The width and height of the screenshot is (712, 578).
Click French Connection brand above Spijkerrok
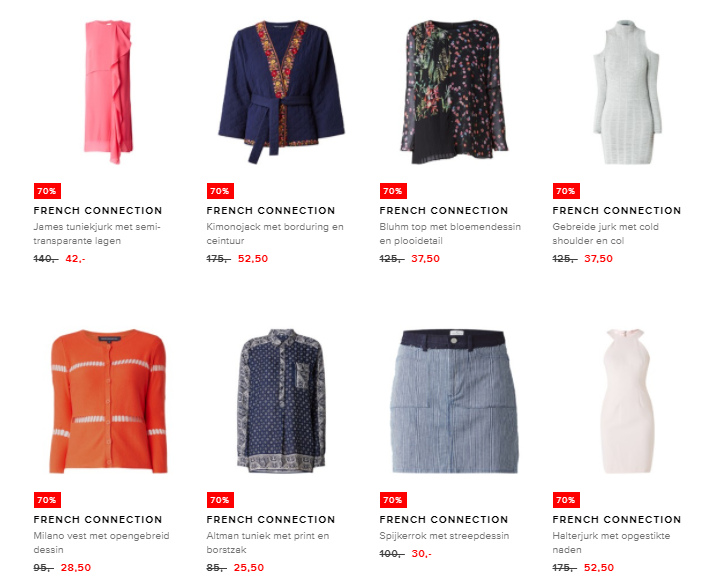pyautogui.click(x=444, y=519)
